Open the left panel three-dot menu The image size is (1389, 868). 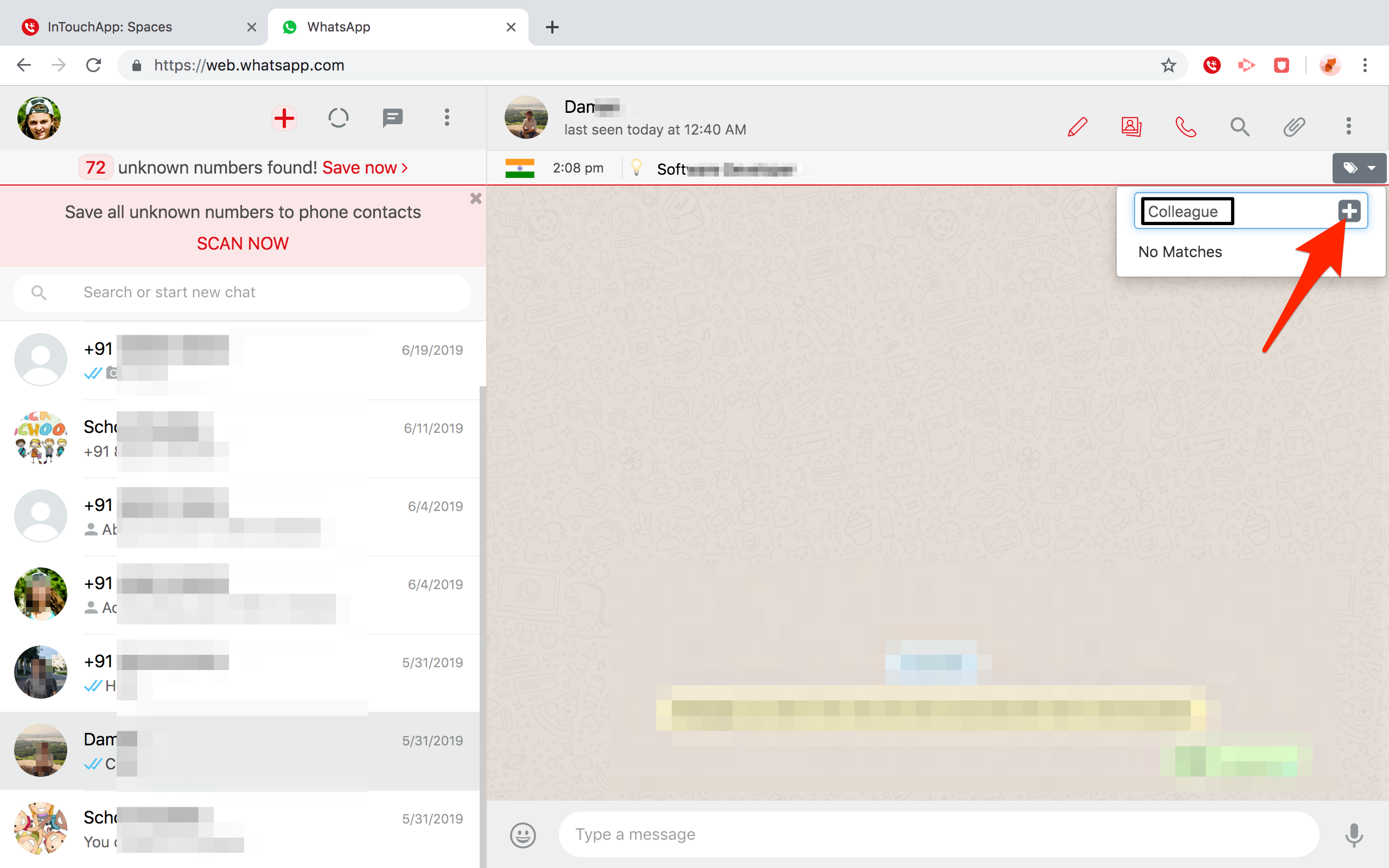tap(447, 118)
